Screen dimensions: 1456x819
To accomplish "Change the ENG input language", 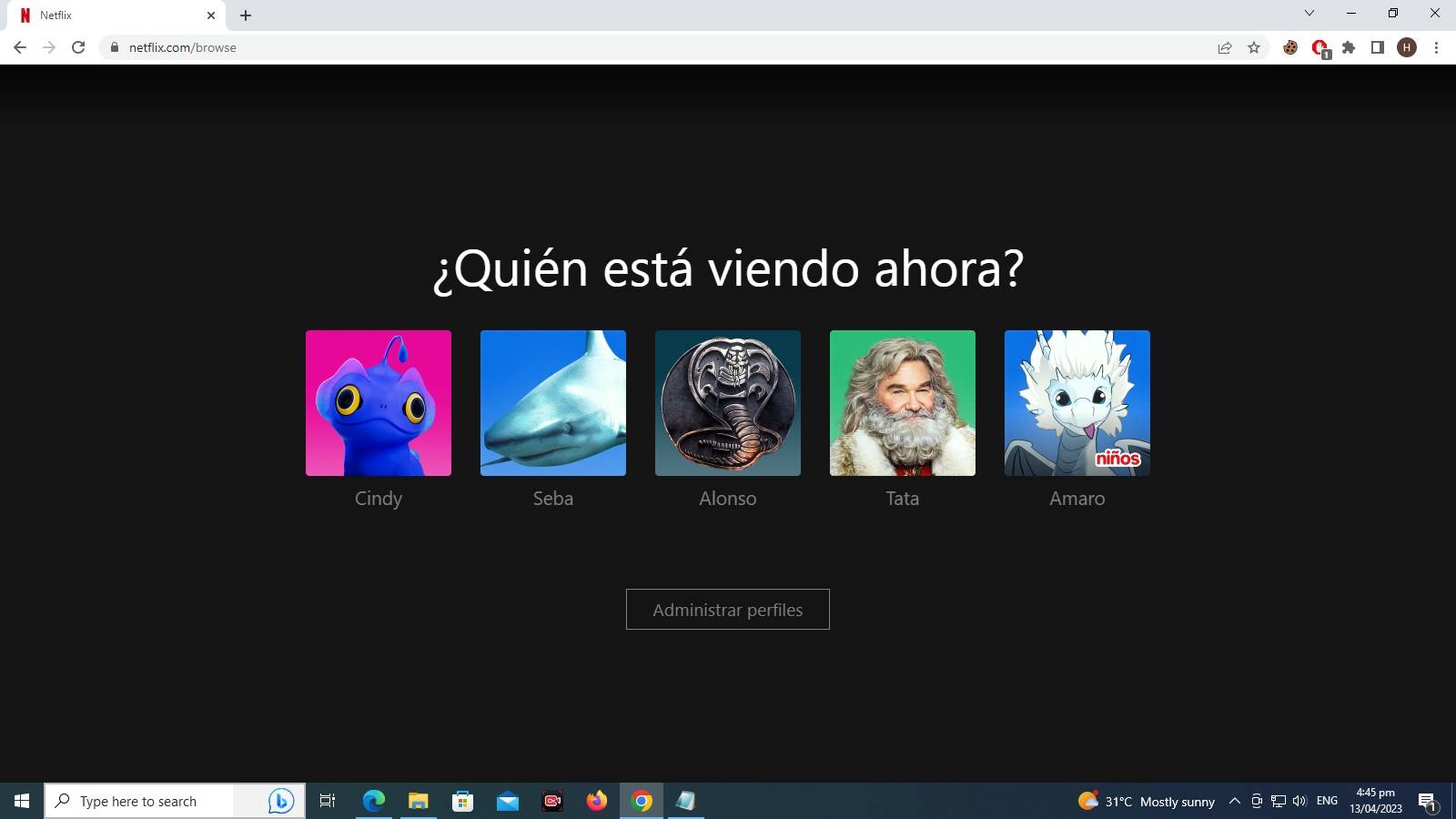I will click(x=1327, y=801).
